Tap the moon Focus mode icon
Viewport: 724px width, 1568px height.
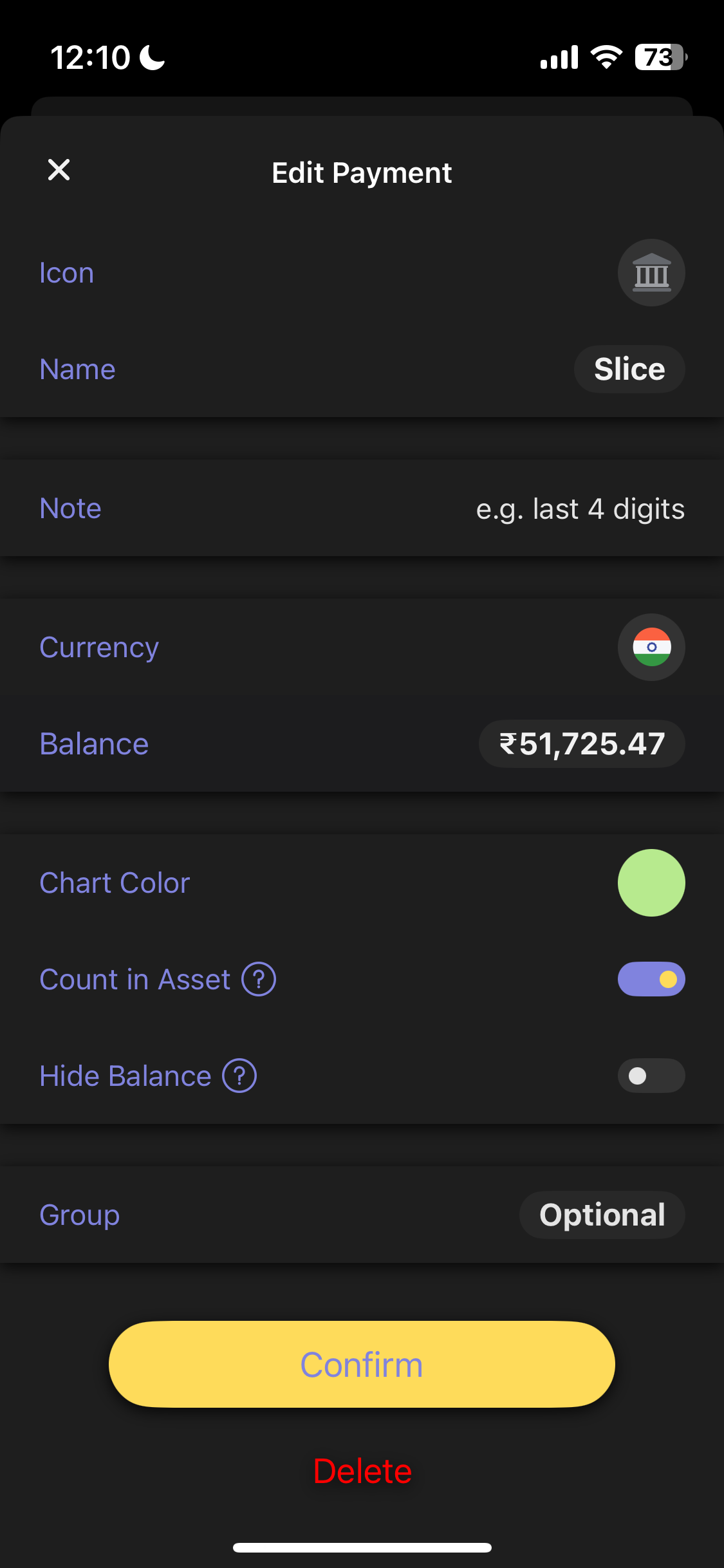click(153, 57)
